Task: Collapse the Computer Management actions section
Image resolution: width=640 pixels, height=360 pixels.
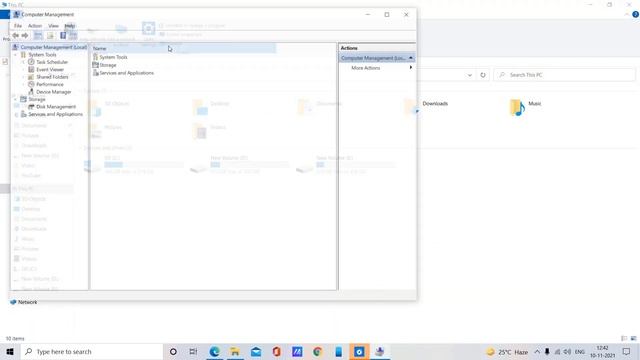Action: click(x=411, y=58)
